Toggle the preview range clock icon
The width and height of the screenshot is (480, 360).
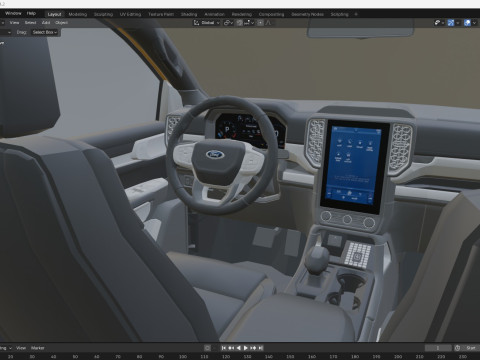click(x=457, y=348)
